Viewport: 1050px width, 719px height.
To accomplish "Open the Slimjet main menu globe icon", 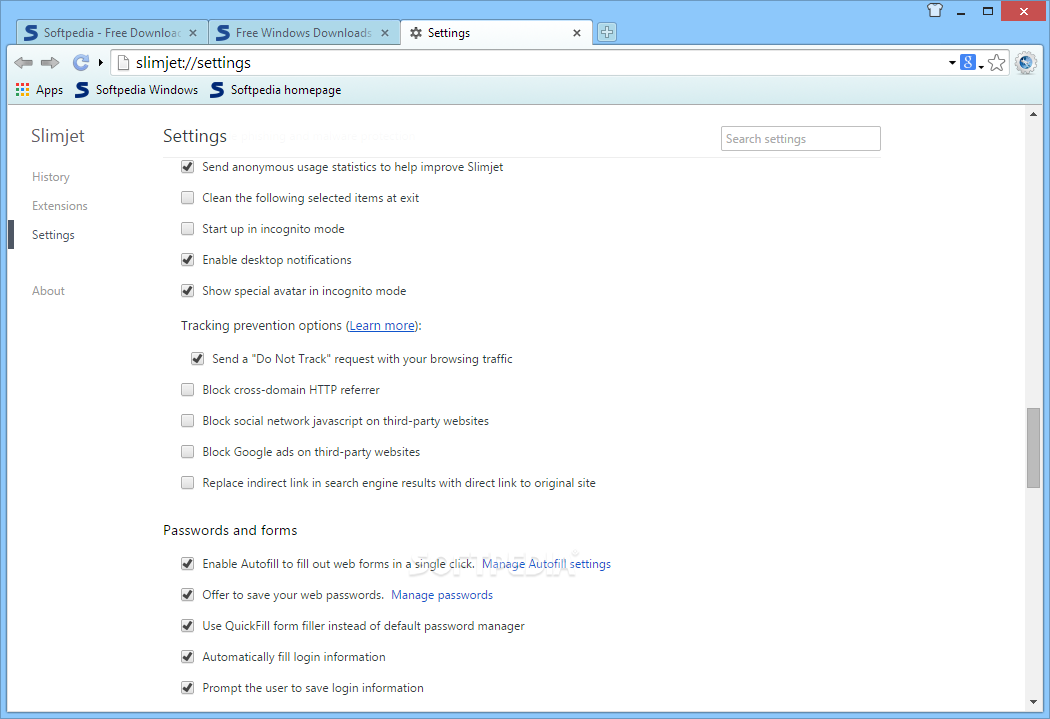I will pyautogui.click(x=1026, y=63).
